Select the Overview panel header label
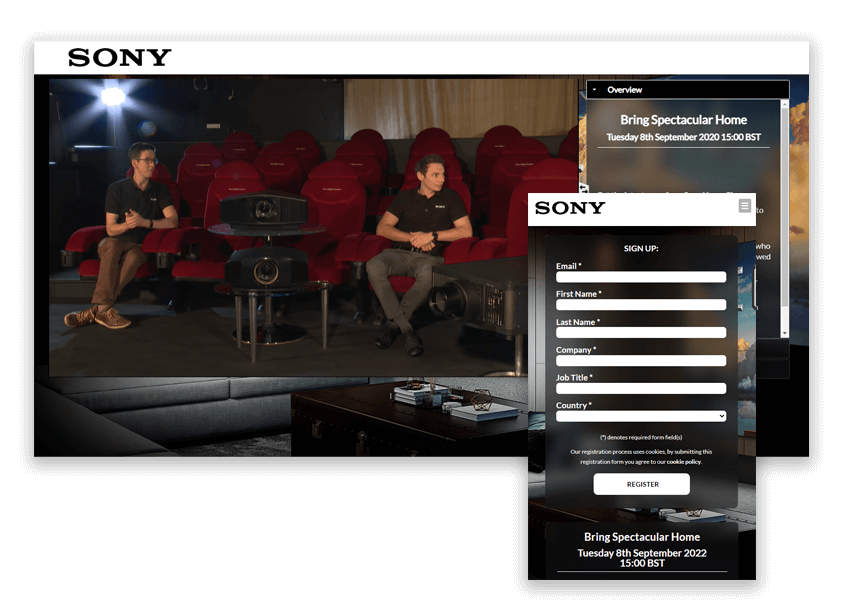The image size is (850, 600). pos(624,90)
